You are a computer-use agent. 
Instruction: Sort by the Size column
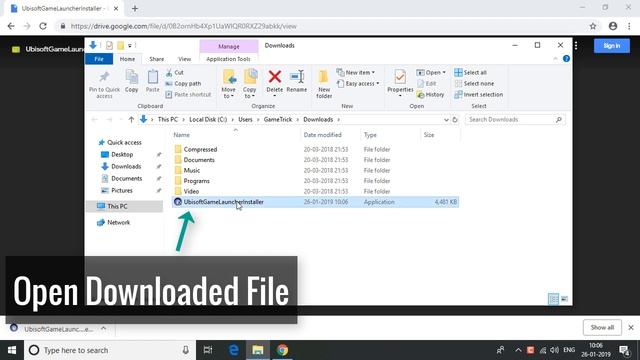[429, 135]
